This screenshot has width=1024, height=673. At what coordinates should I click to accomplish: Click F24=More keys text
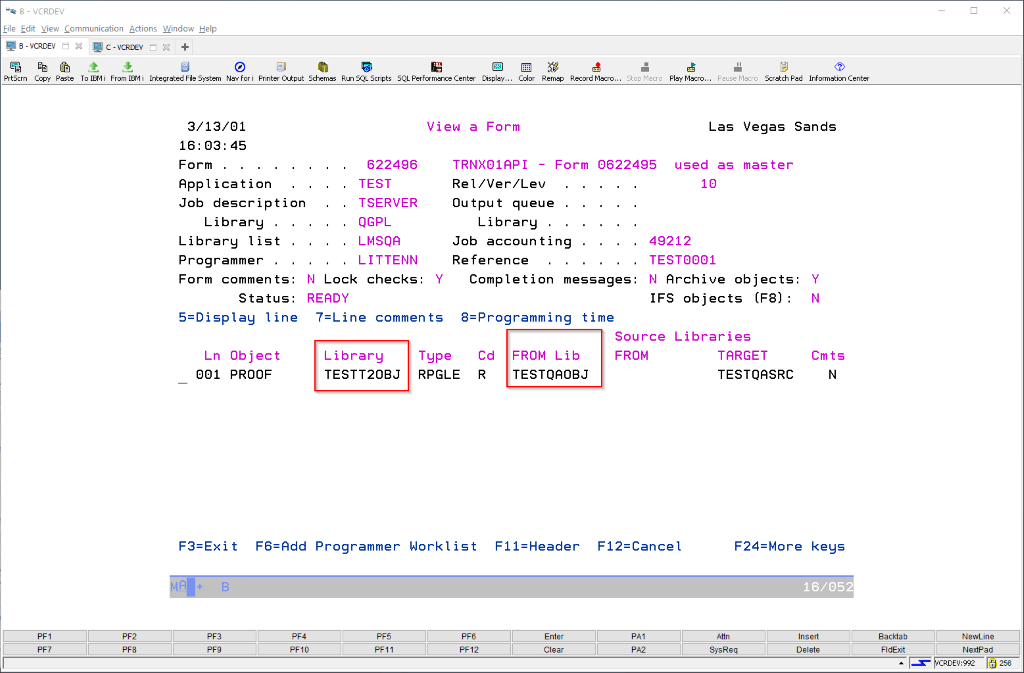click(789, 546)
